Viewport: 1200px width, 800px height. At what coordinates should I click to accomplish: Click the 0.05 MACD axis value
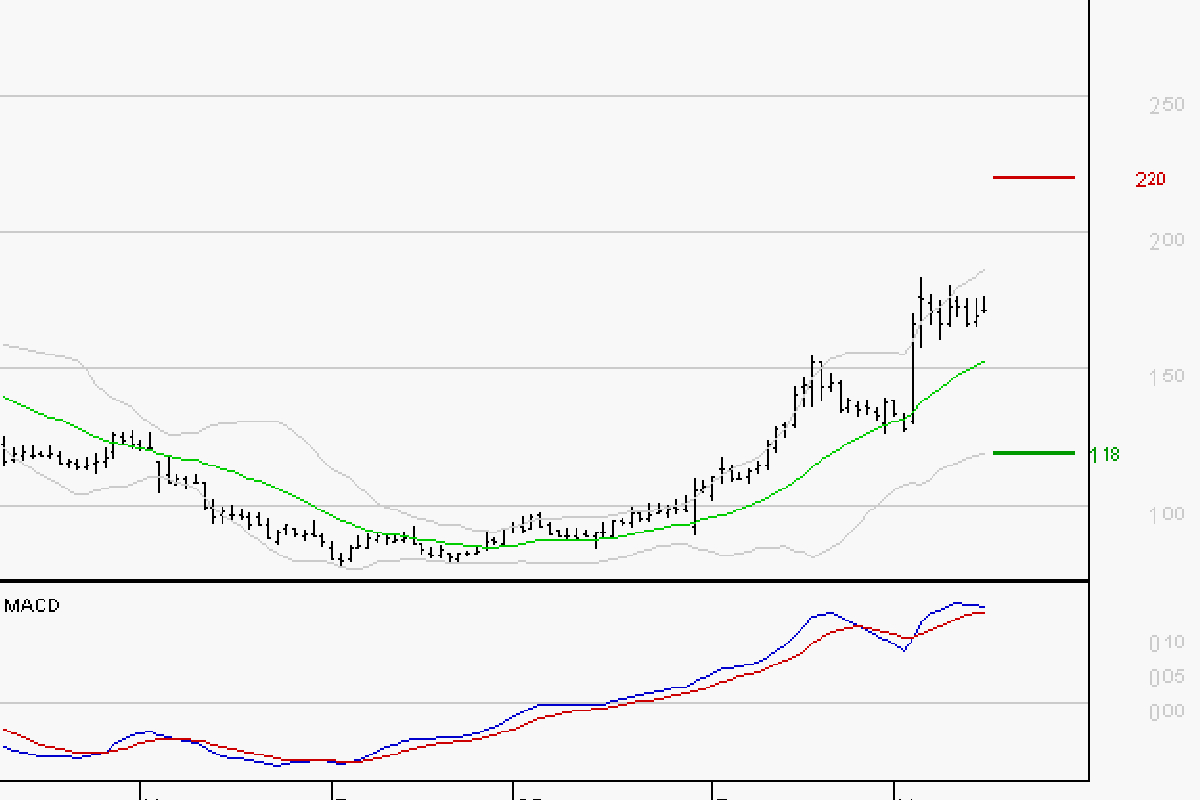pyautogui.click(x=1166, y=677)
